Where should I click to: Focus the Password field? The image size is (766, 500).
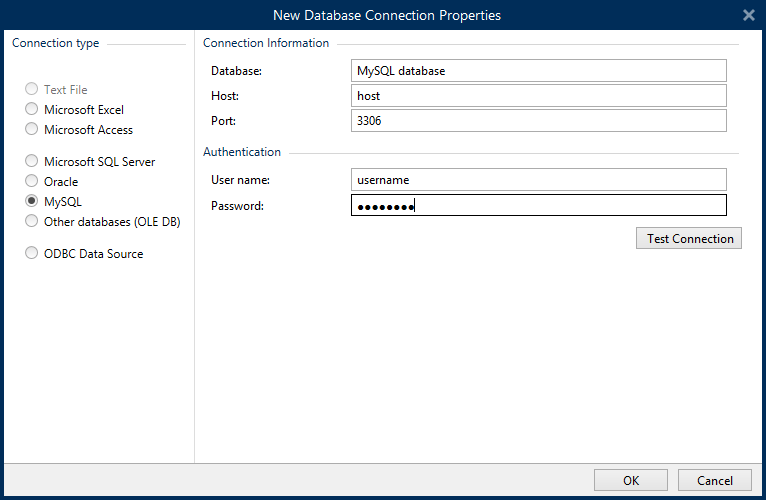pos(538,205)
